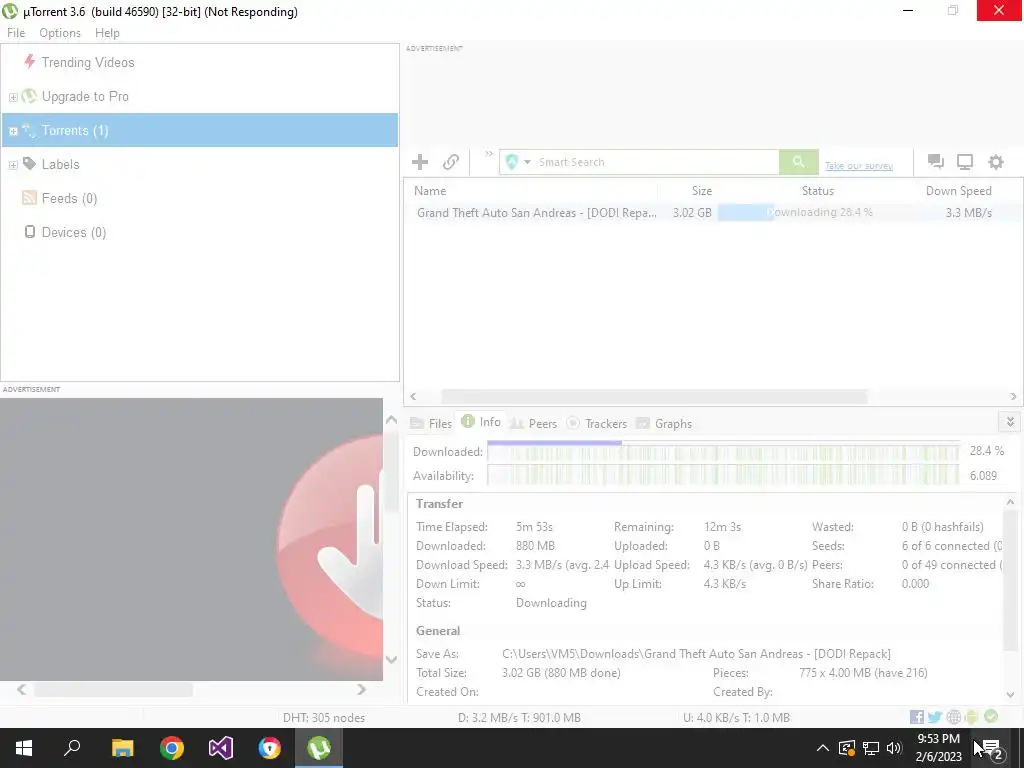The width and height of the screenshot is (1024, 768).
Task: Click the green network OK checkmark icon
Action: pyautogui.click(x=991, y=716)
